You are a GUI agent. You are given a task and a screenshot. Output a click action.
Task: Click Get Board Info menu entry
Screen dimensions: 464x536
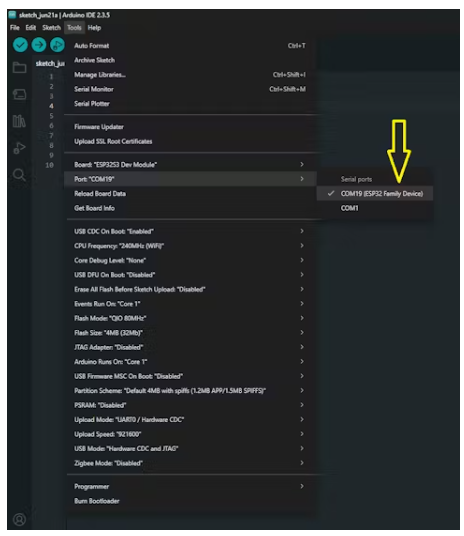tap(190, 208)
